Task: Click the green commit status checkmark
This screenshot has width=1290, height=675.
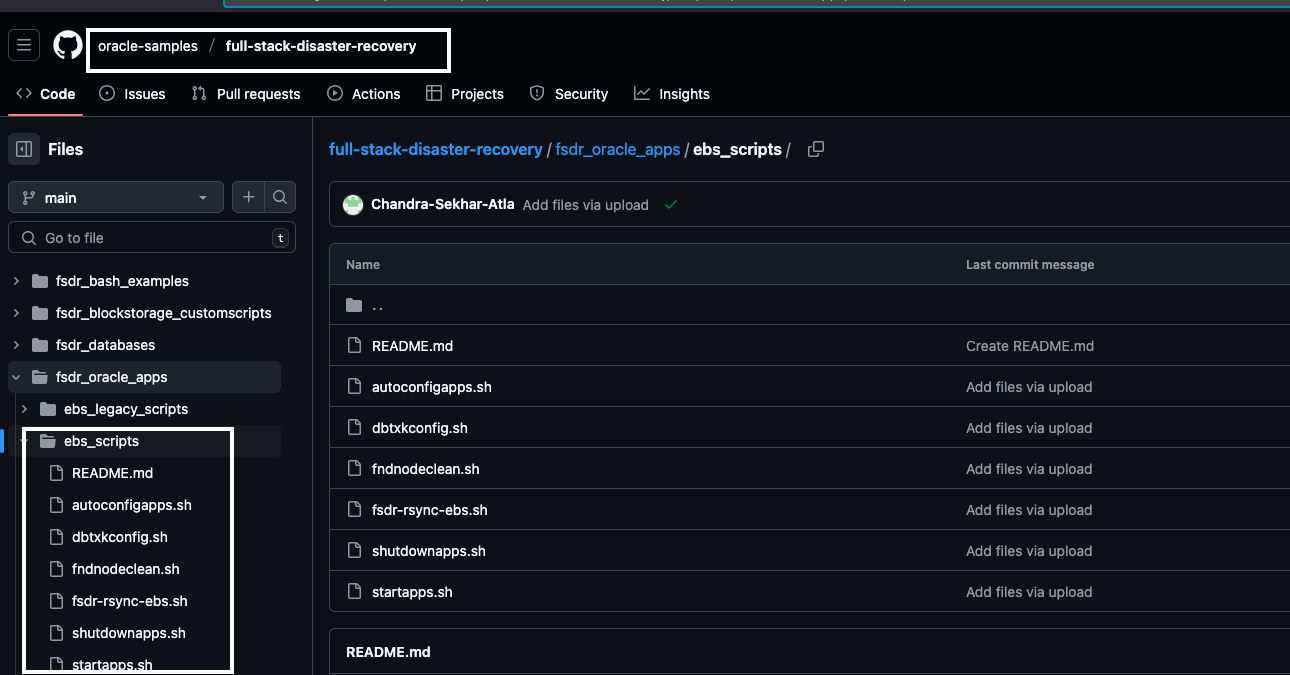Action: pos(671,204)
